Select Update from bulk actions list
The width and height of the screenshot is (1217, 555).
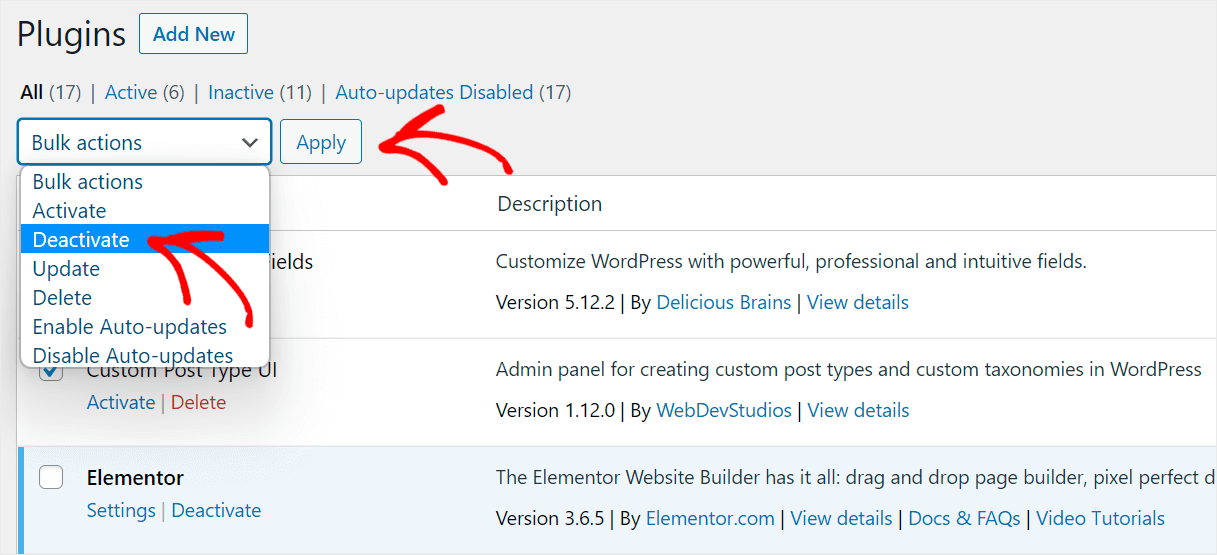[145, 268]
